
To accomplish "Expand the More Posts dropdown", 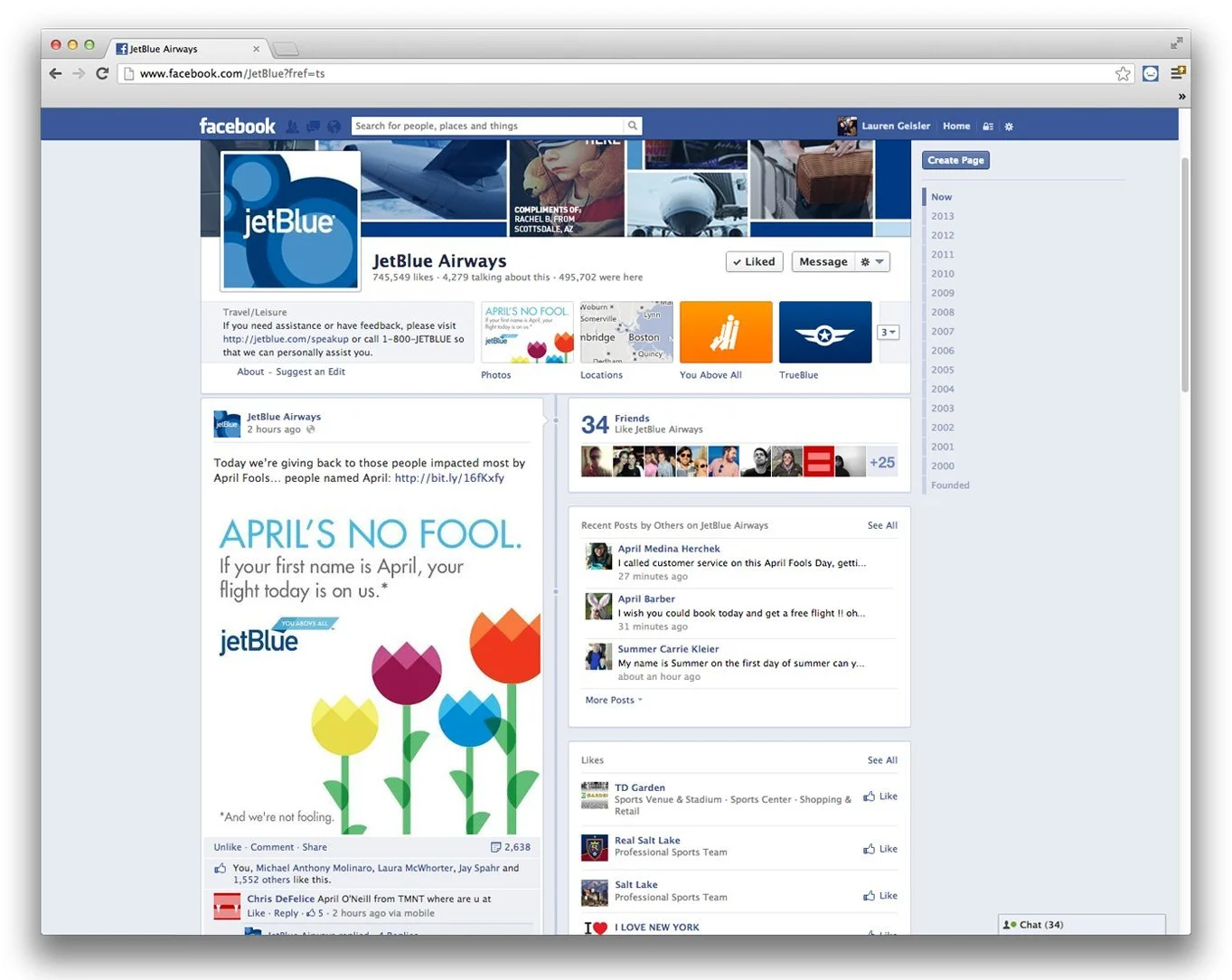I will pos(614,700).
